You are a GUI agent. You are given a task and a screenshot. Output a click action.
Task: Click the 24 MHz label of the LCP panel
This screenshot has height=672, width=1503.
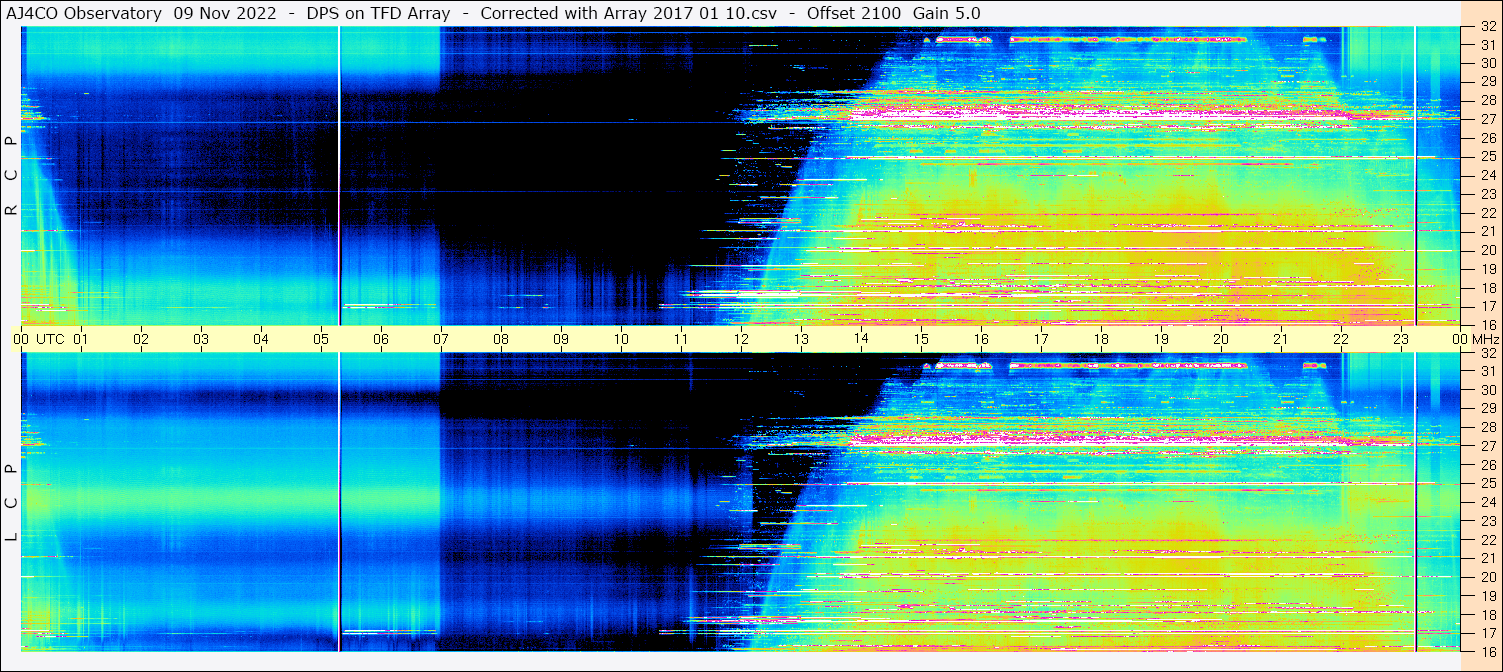1487,502
